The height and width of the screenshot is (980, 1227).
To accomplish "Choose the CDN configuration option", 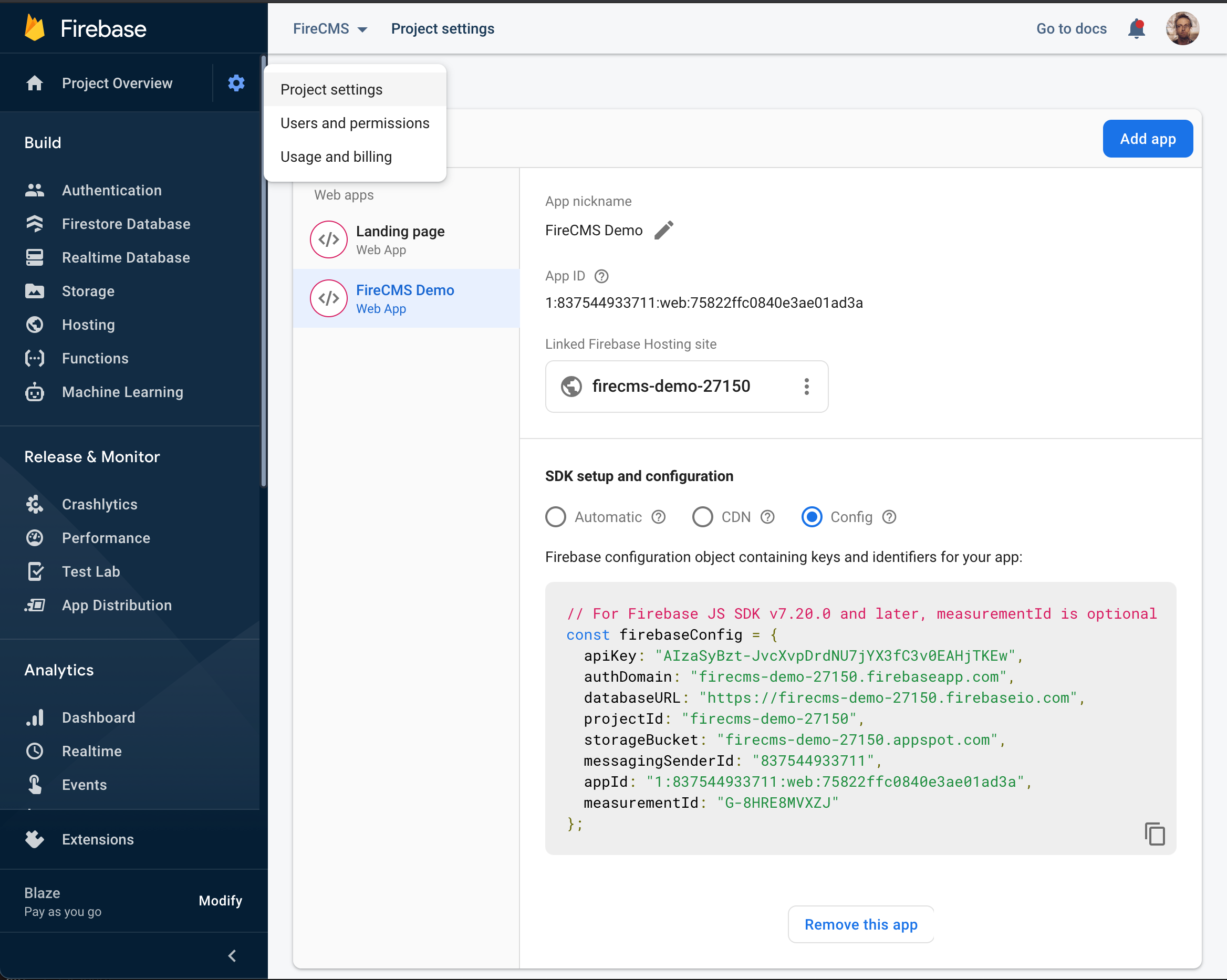I will [702, 517].
